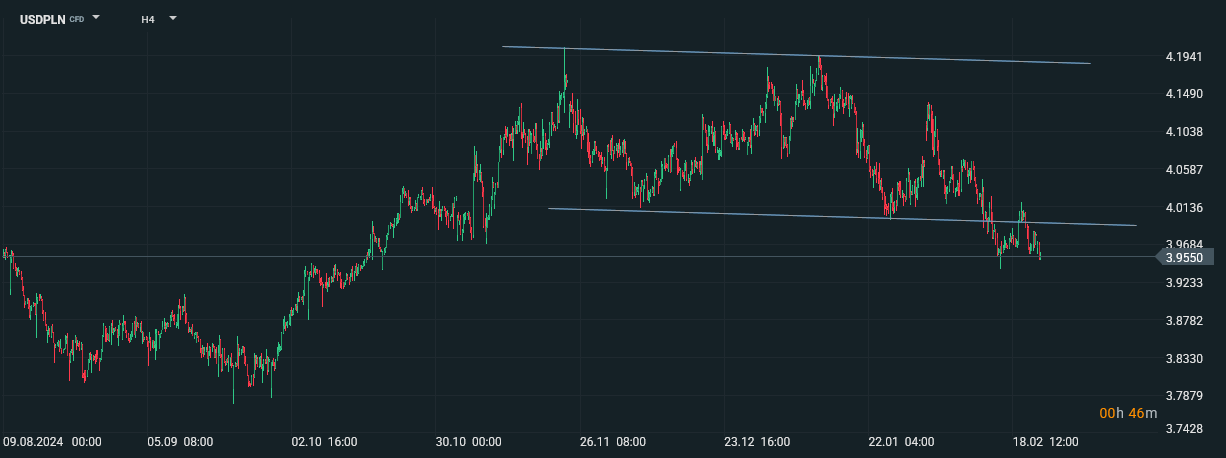1226x458 pixels.
Task: Click the 3.7879 price axis label
Action: pyautogui.click(x=1184, y=397)
